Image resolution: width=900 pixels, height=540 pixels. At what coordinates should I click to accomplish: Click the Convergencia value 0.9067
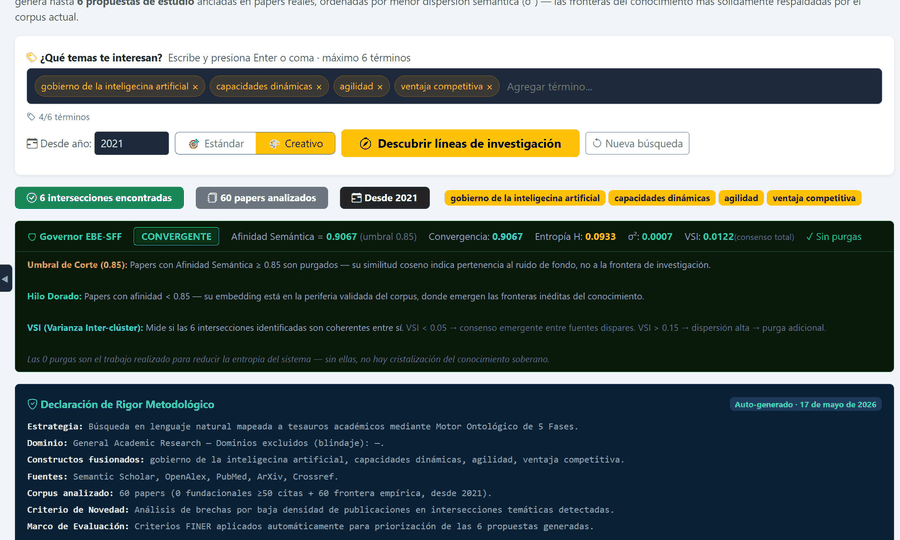pyautogui.click(x=507, y=236)
